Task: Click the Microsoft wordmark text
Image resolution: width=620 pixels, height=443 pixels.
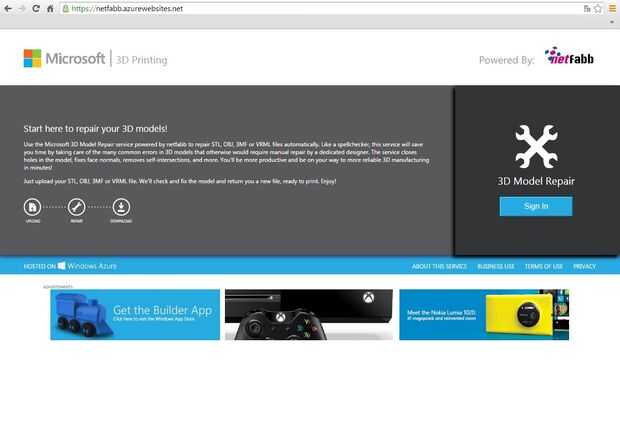Action: point(76,59)
